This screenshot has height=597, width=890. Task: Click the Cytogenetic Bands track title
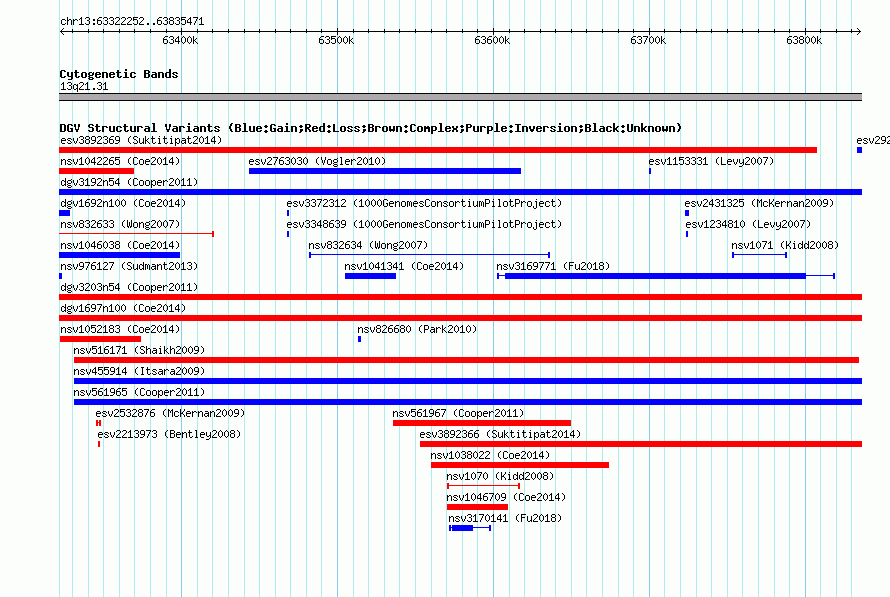[119, 74]
